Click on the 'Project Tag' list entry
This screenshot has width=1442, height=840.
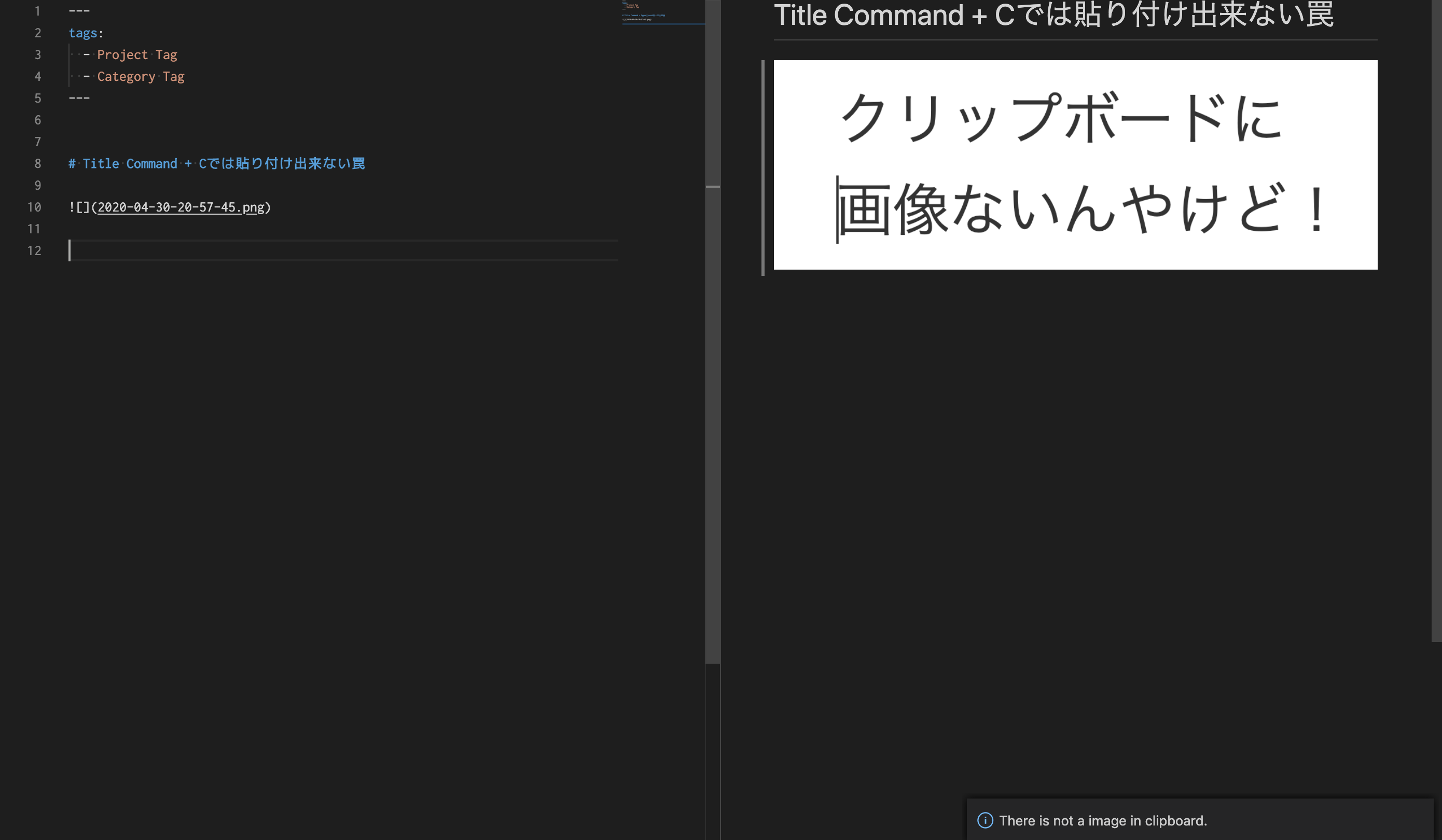(137, 55)
